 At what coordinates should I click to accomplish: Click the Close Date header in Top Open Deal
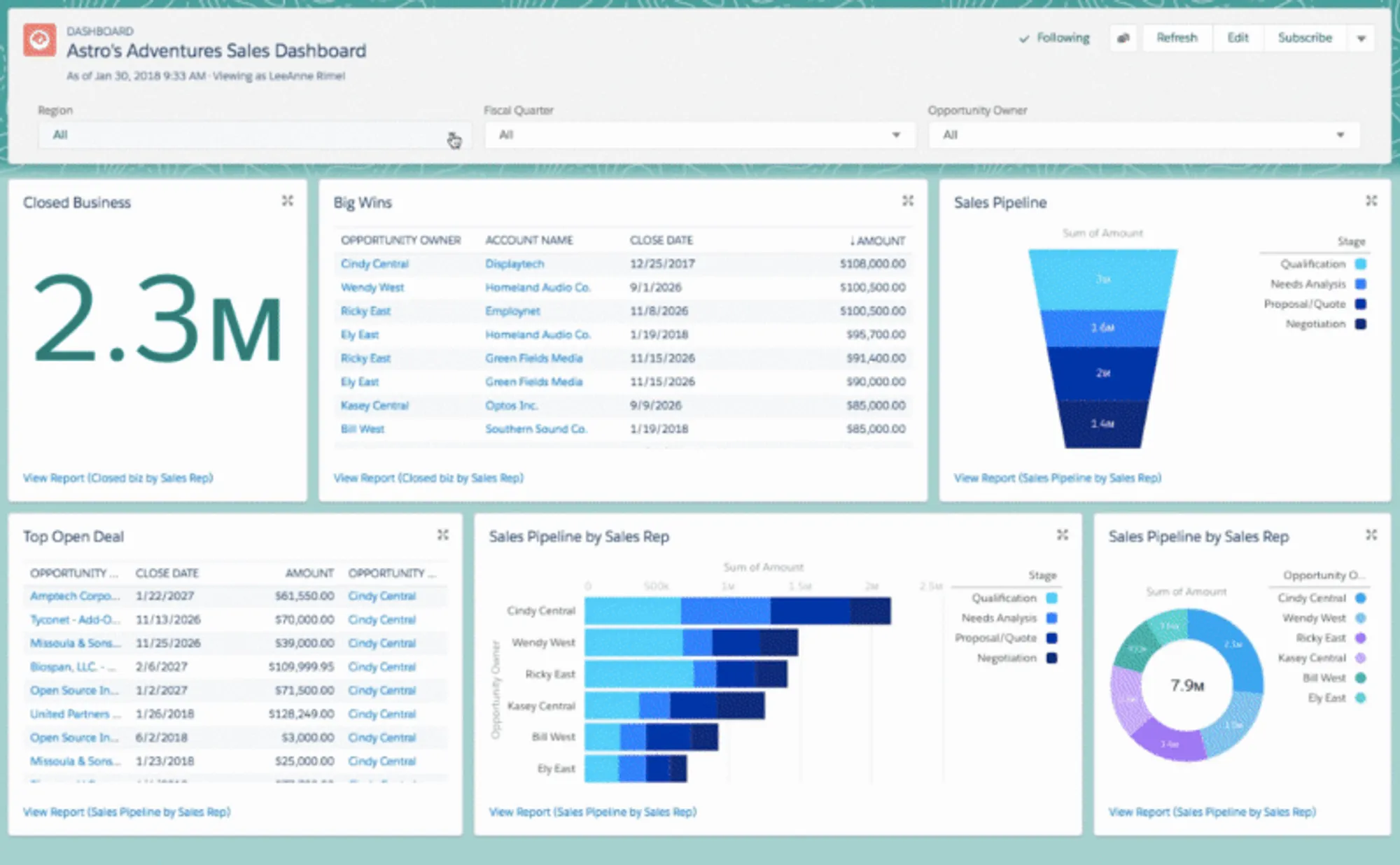tap(167, 573)
